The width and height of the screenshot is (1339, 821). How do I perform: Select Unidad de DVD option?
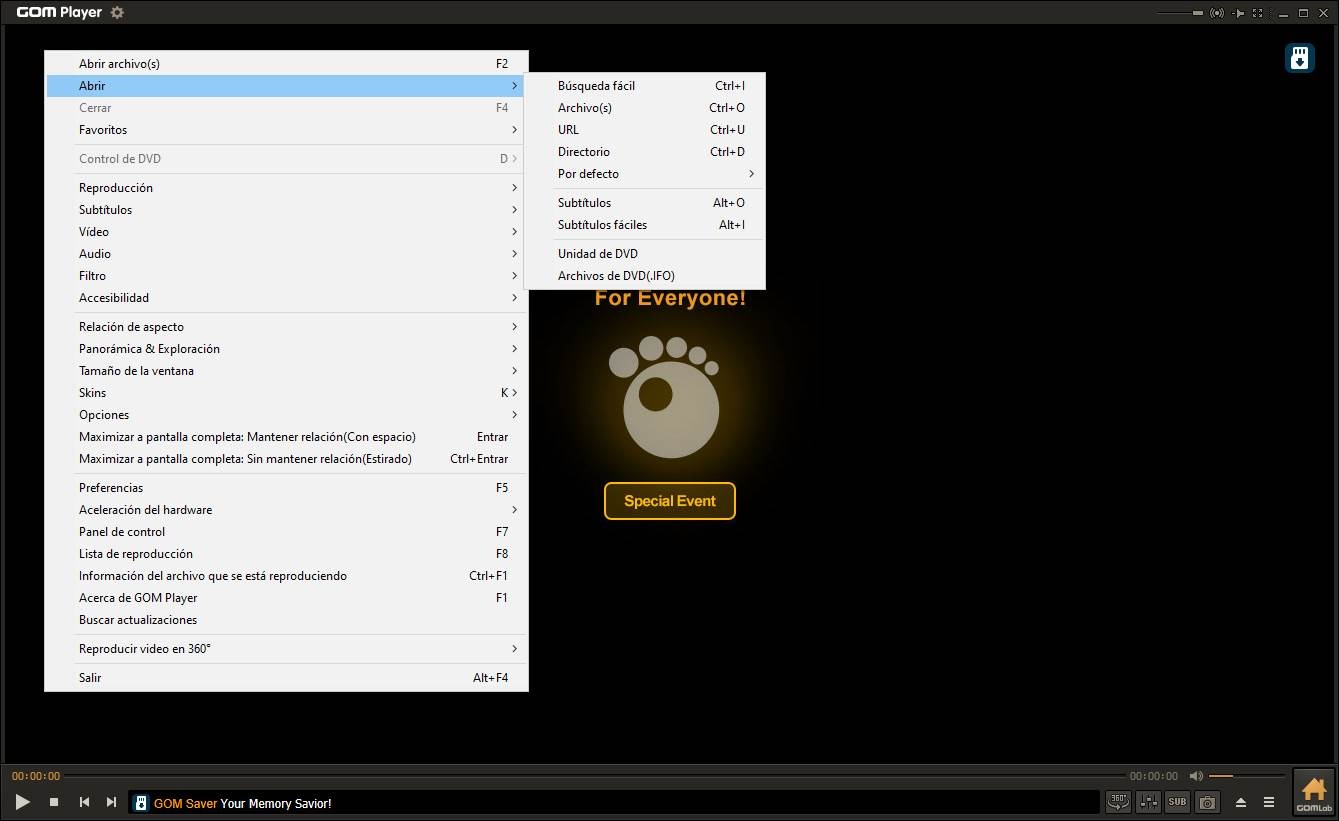[645, 254]
